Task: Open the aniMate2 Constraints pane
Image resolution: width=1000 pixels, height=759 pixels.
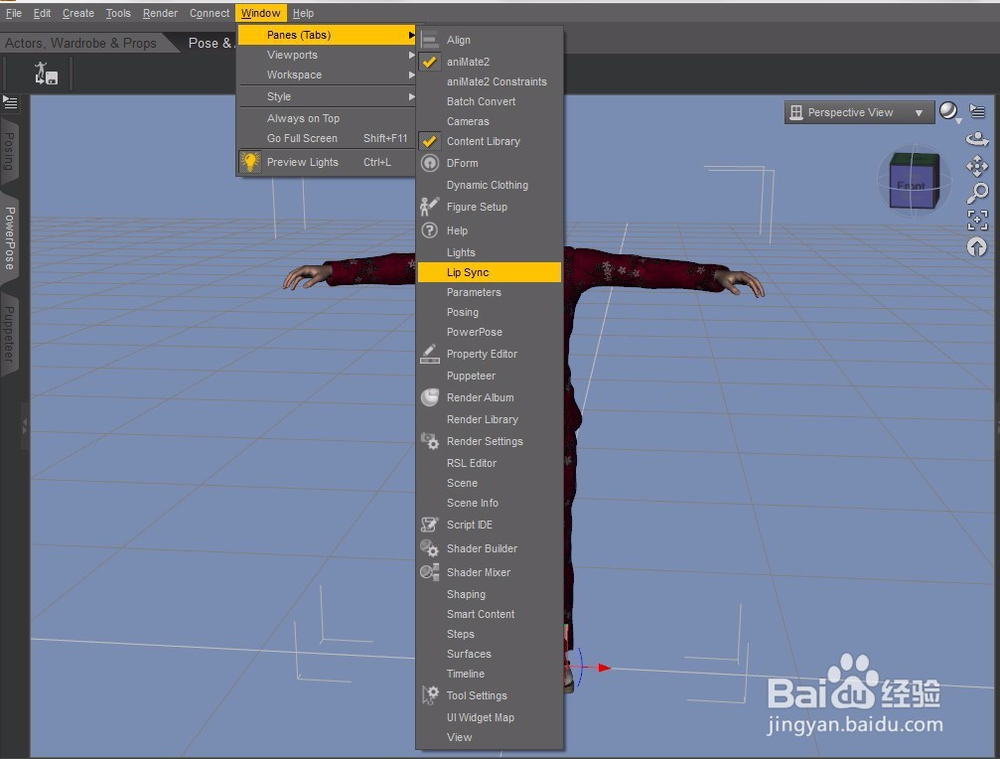Action: pyautogui.click(x=489, y=82)
